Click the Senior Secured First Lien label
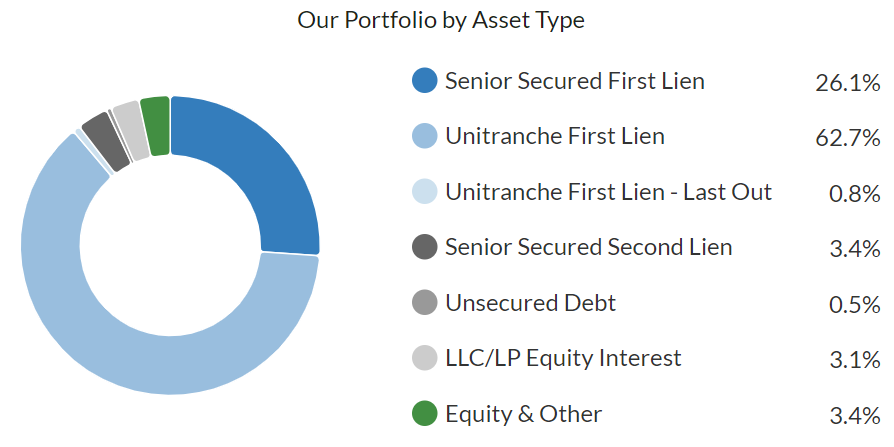This screenshot has height=447, width=894. click(575, 81)
